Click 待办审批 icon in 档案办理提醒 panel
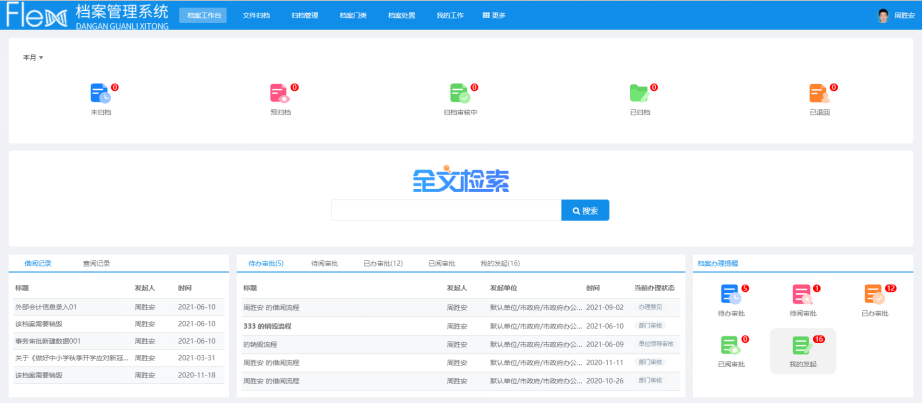The width and height of the screenshot is (922, 404). [731, 295]
